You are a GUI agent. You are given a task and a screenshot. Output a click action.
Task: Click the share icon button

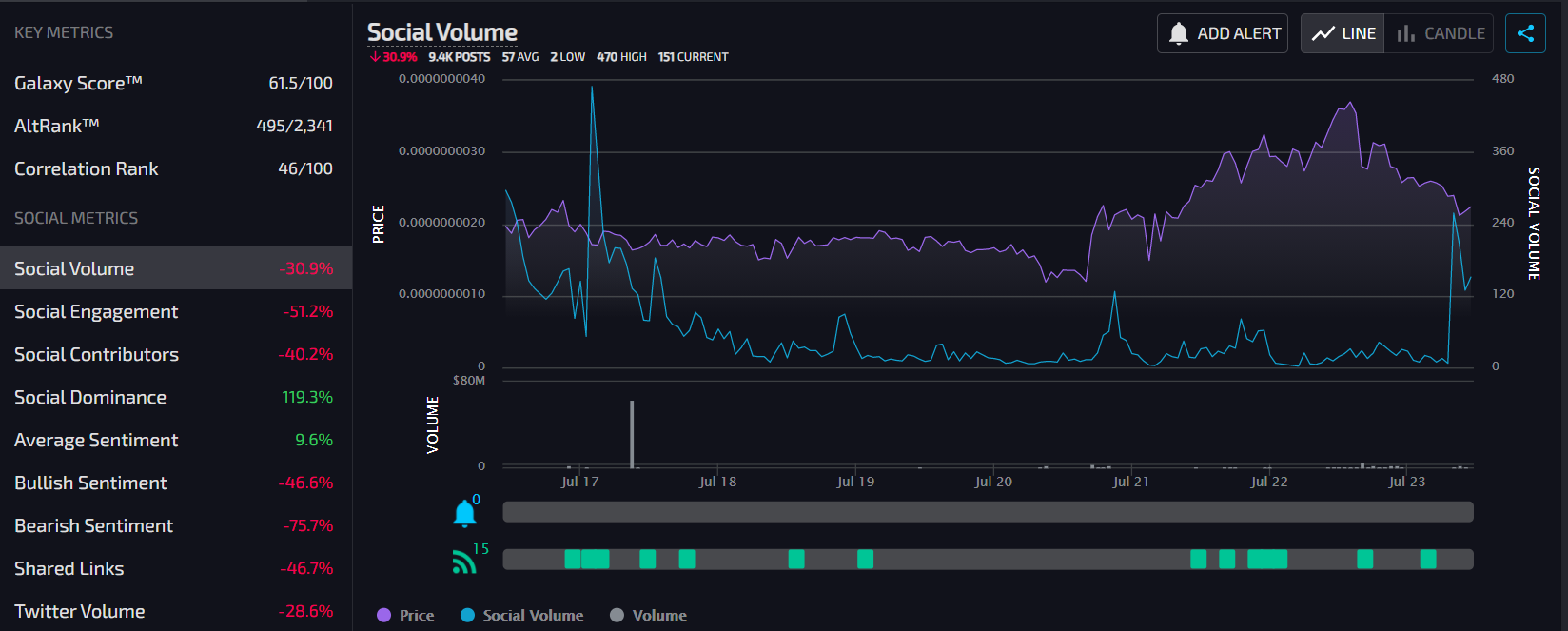1525,33
